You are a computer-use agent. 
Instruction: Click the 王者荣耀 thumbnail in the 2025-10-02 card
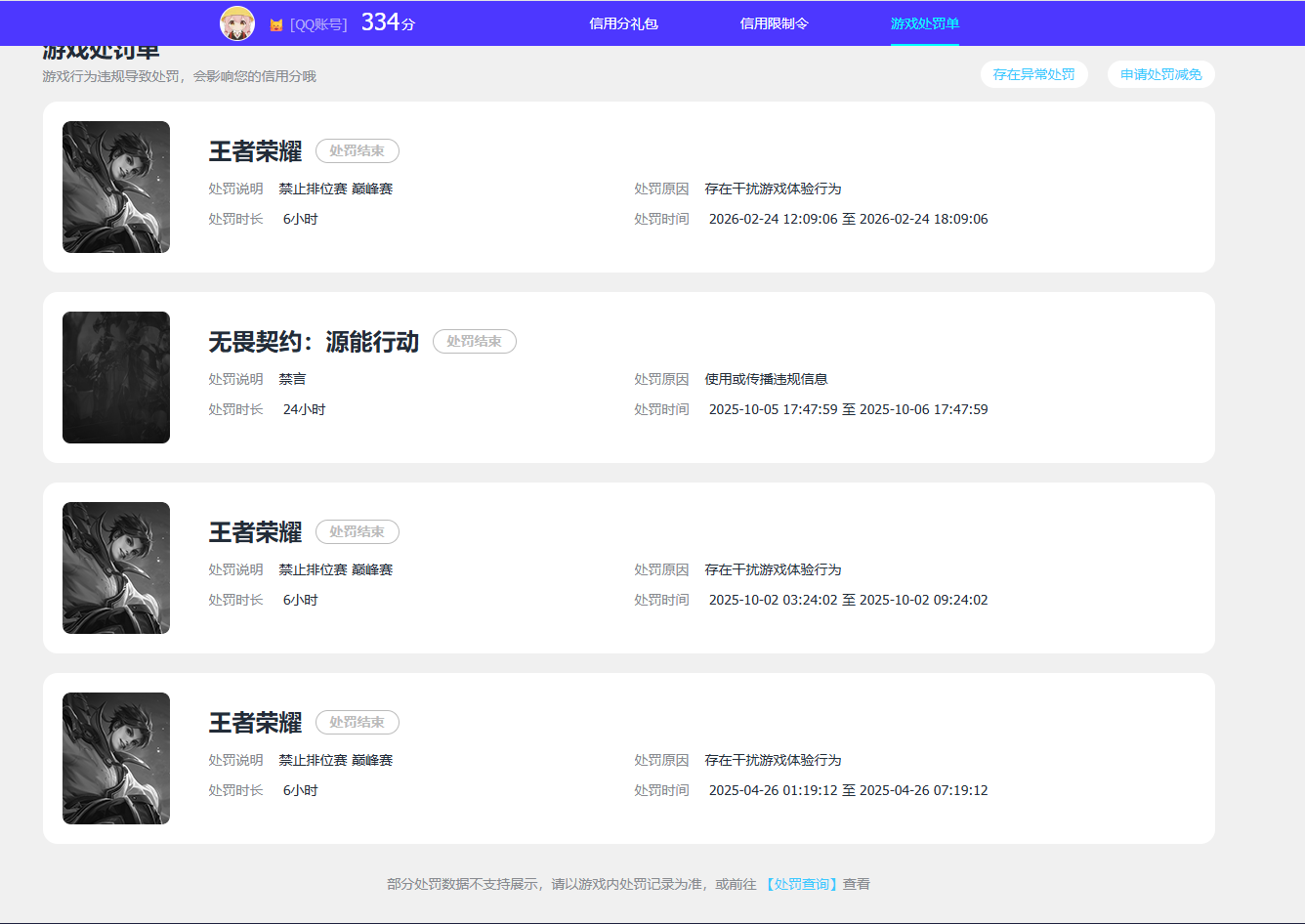click(x=116, y=567)
